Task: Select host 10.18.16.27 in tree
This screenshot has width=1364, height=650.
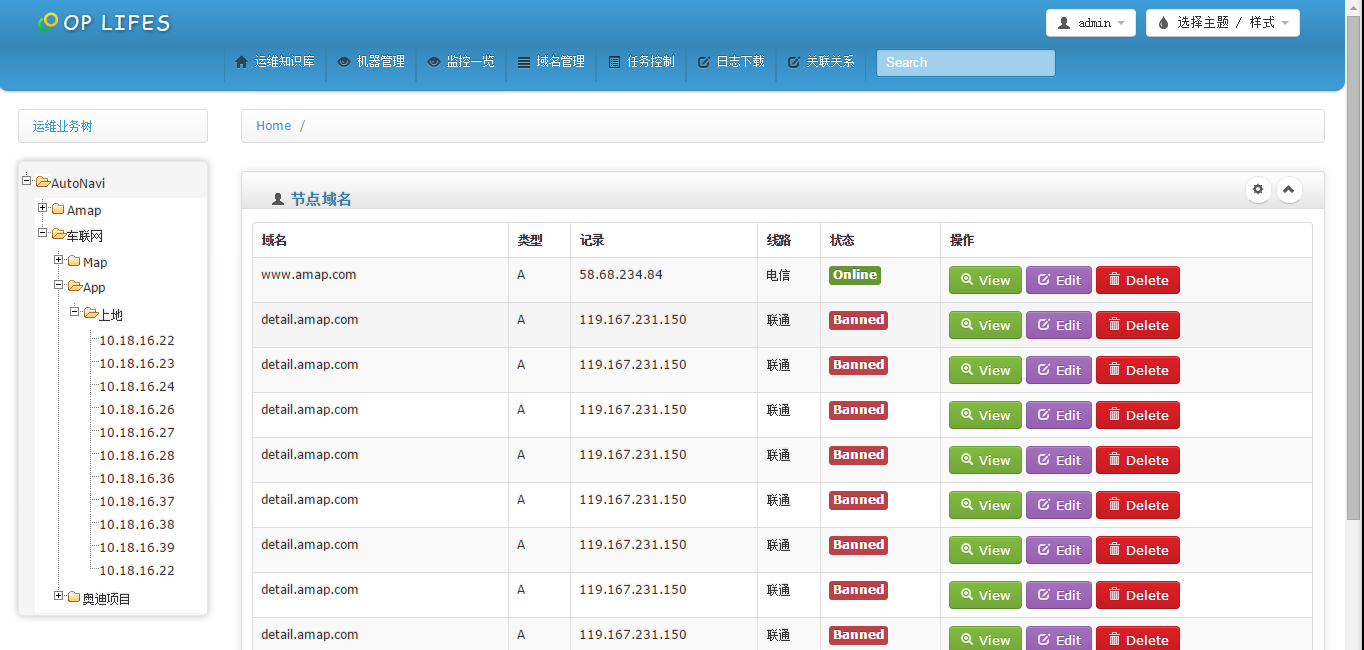Action: 136,433
